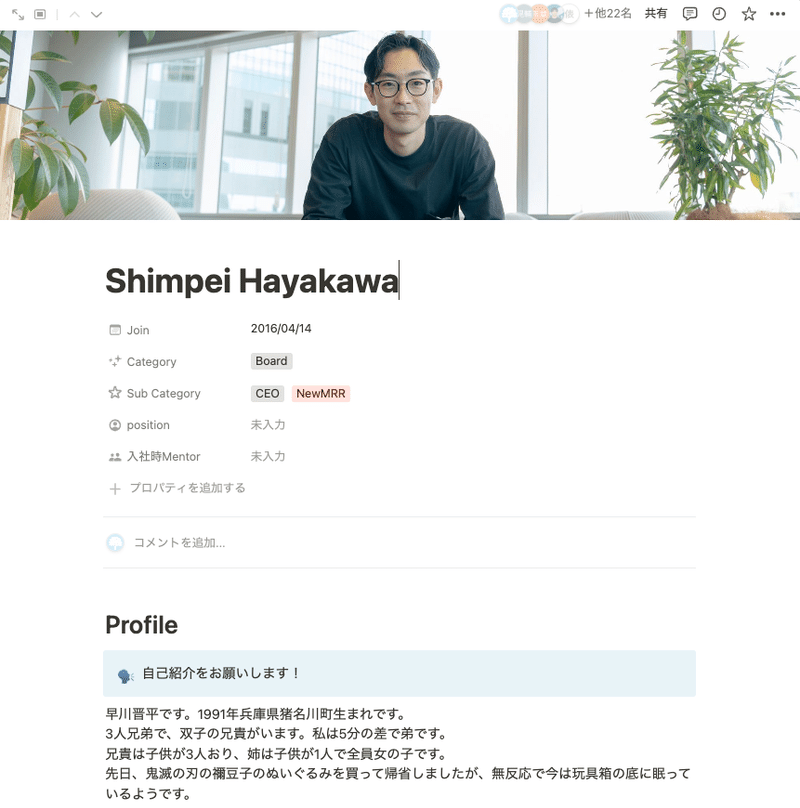
Task: Click the CEO sub category tag
Action: 267,394
